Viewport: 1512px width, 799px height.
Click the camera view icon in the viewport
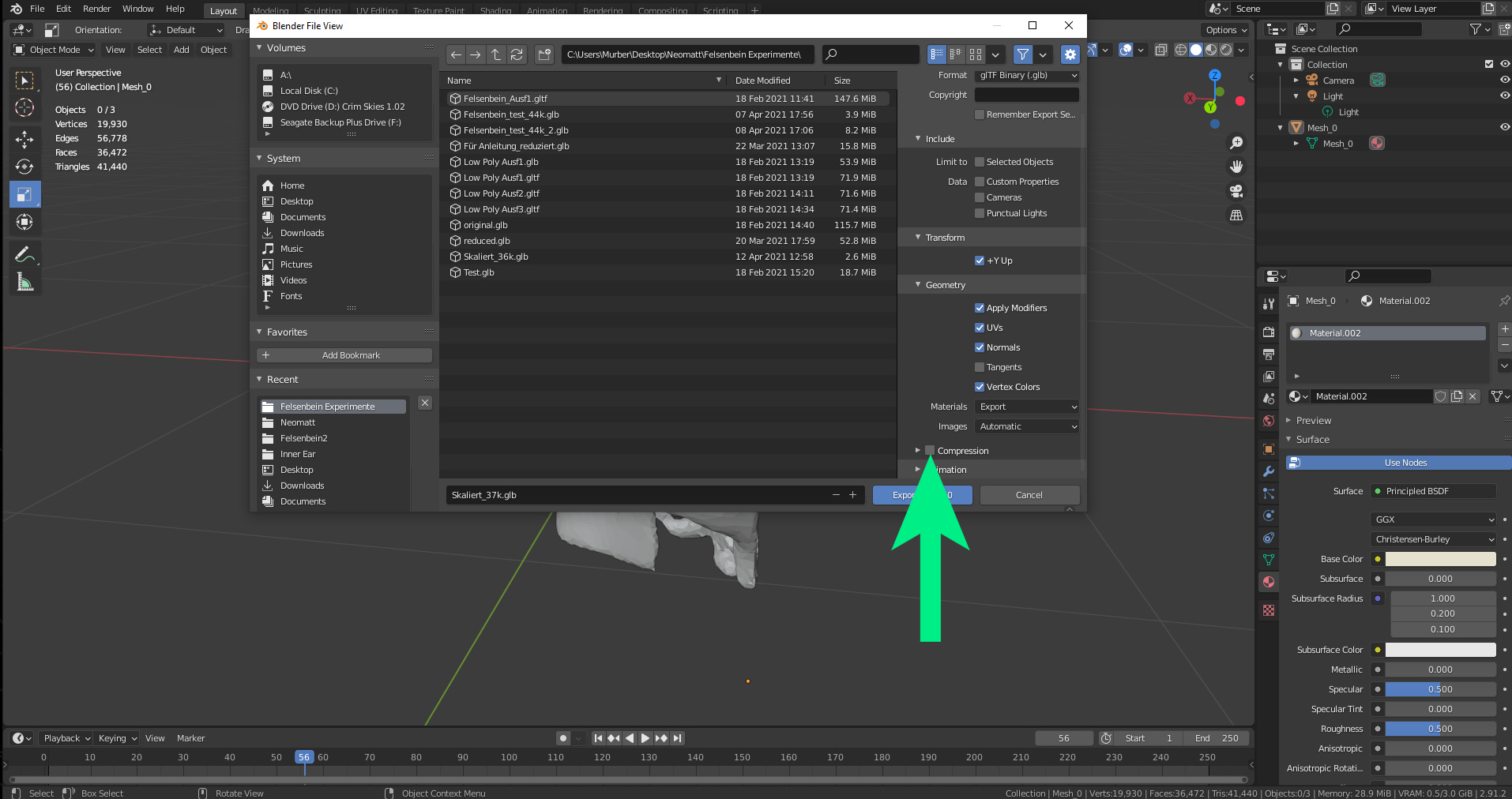click(x=1236, y=191)
